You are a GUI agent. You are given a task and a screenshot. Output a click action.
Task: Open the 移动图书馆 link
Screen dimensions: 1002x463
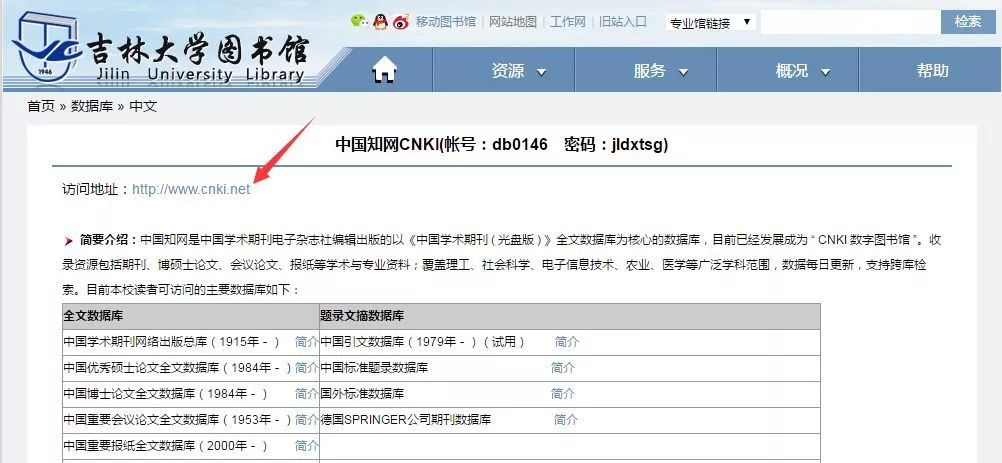[x=445, y=22]
